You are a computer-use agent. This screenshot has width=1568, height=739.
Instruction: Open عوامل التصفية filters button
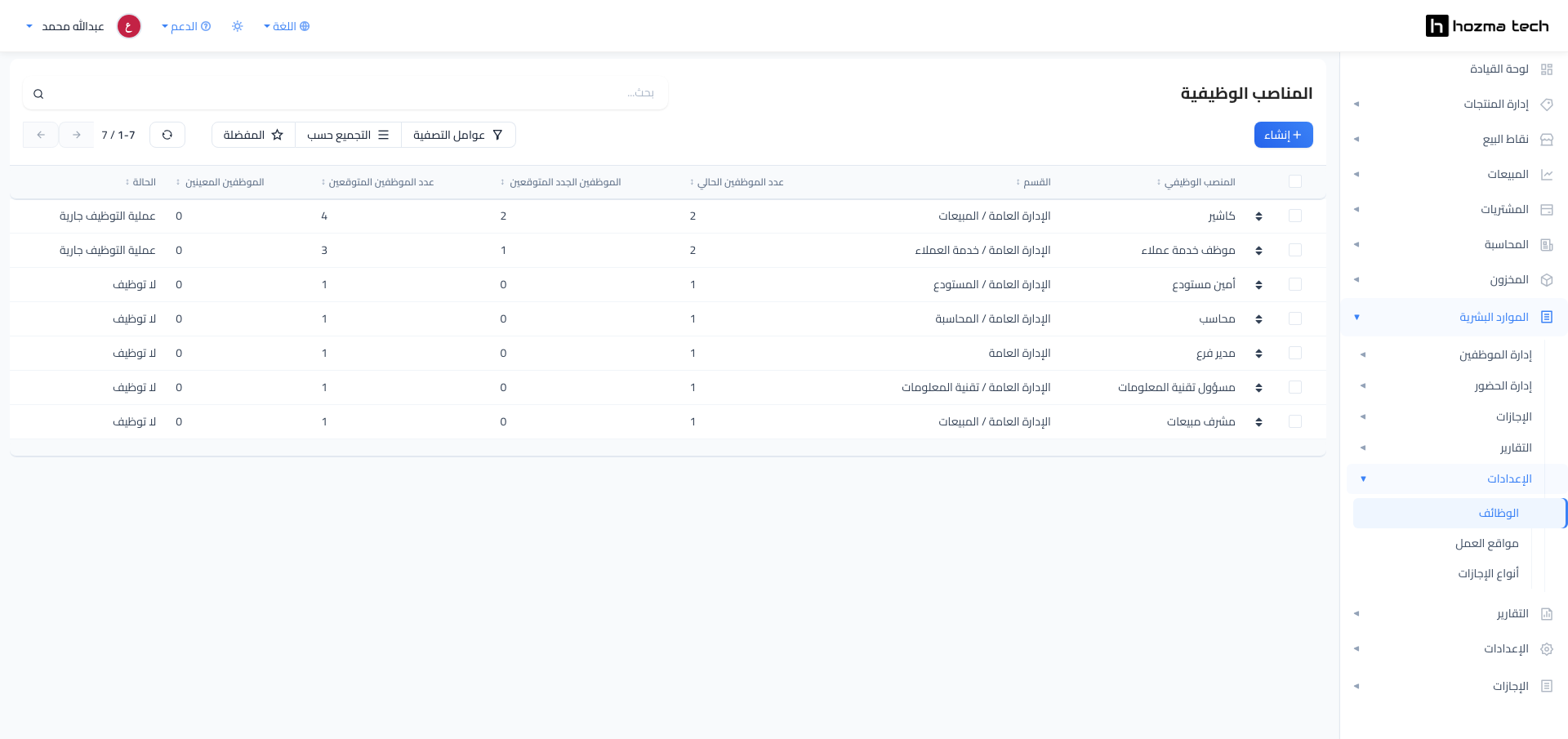(x=458, y=135)
